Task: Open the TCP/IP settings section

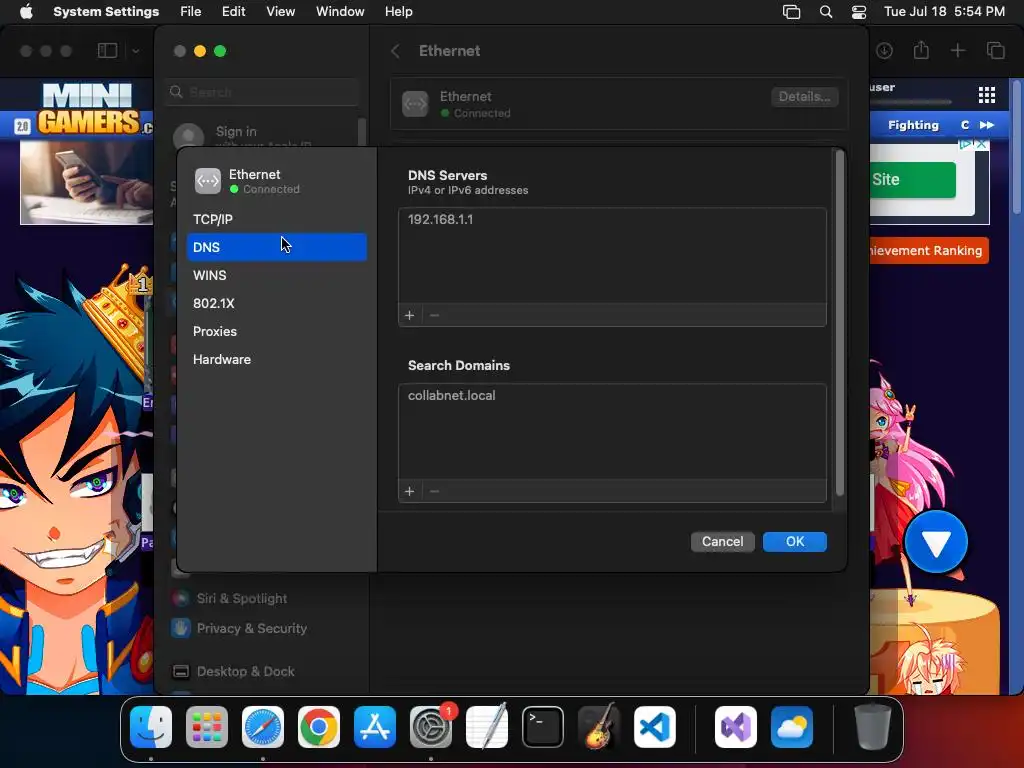Action: 277,219
